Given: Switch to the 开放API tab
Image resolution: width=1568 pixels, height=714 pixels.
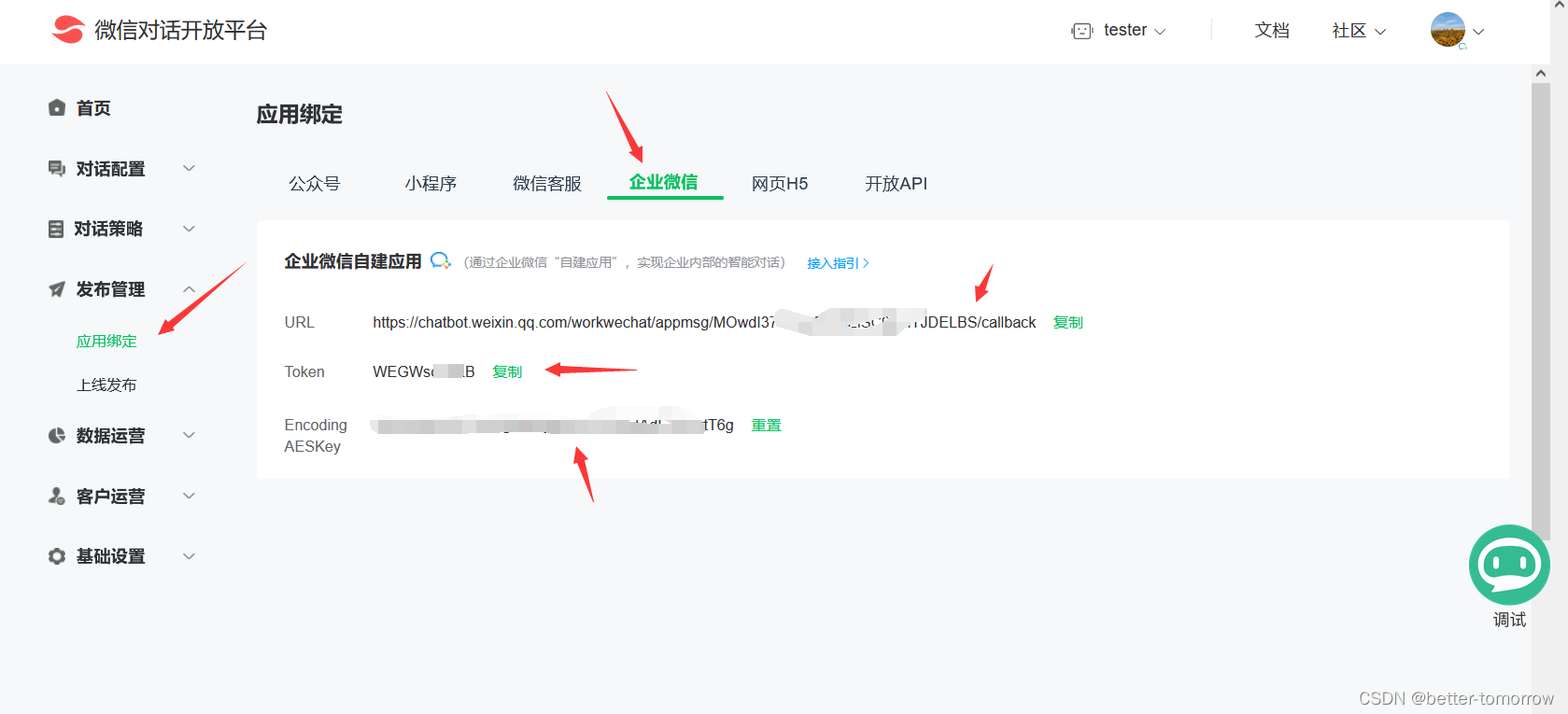Looking at the screenshot, I should tap(897, 184).
